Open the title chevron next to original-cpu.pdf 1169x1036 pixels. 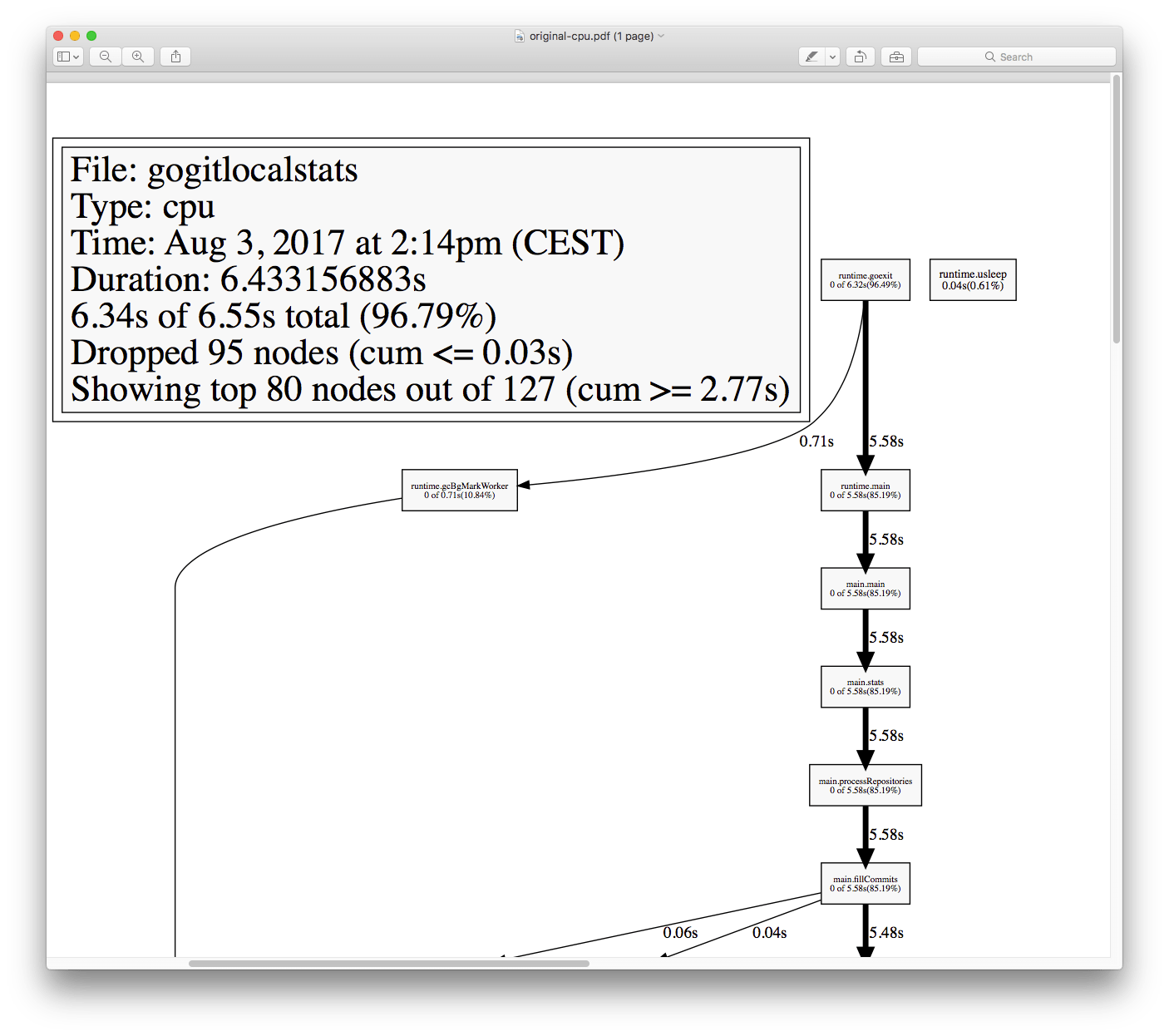662,37
